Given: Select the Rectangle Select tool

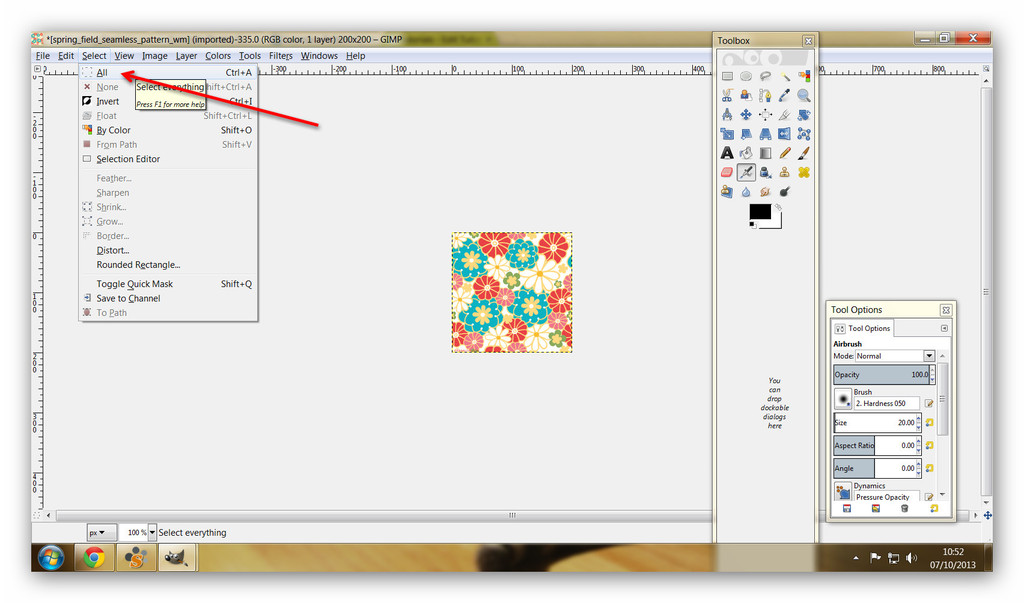Looking at the screenshot, I should (727, 76).
